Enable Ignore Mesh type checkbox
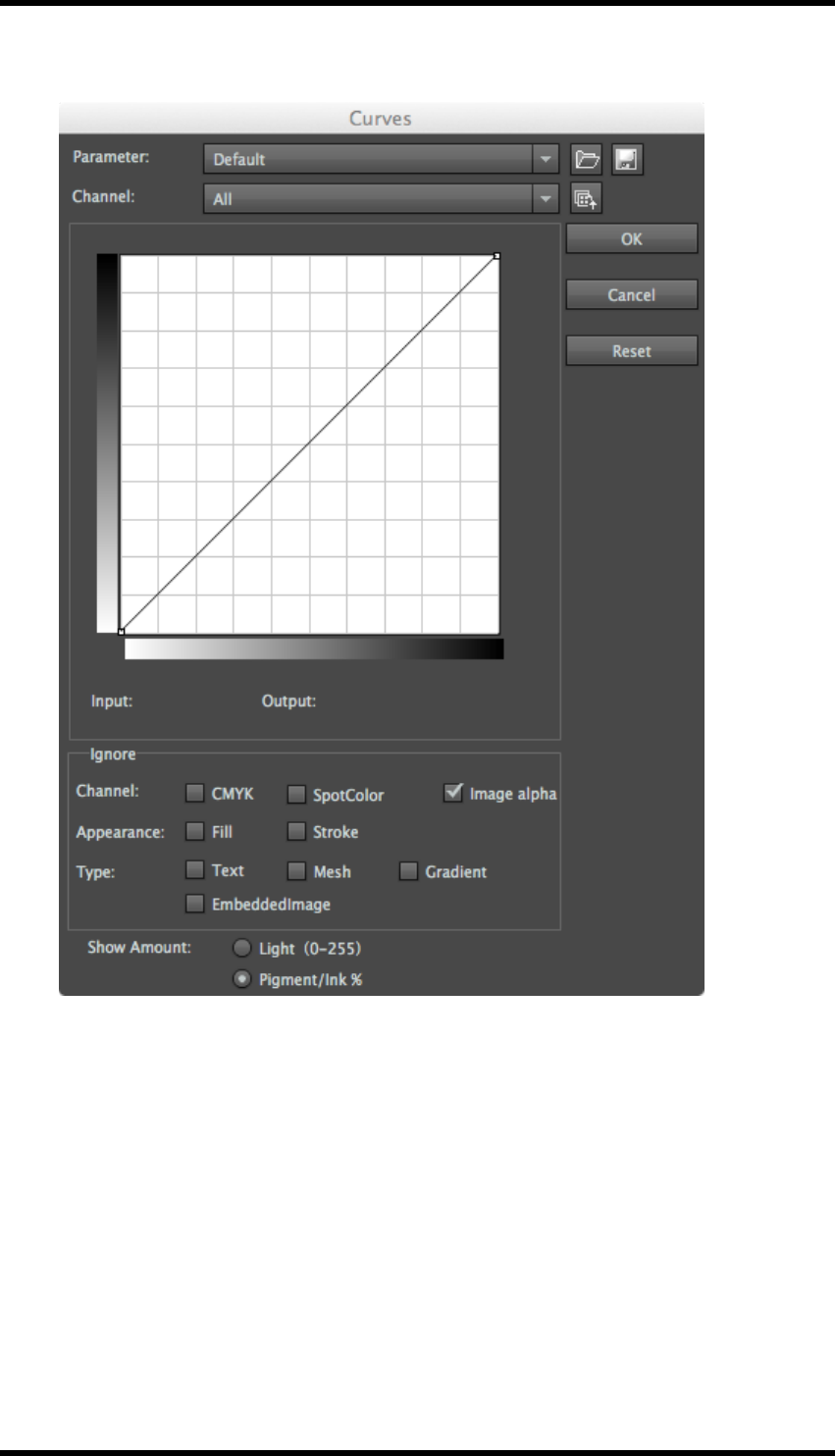The width and height of the screenshot is (835, 1456). click(296, 870)
